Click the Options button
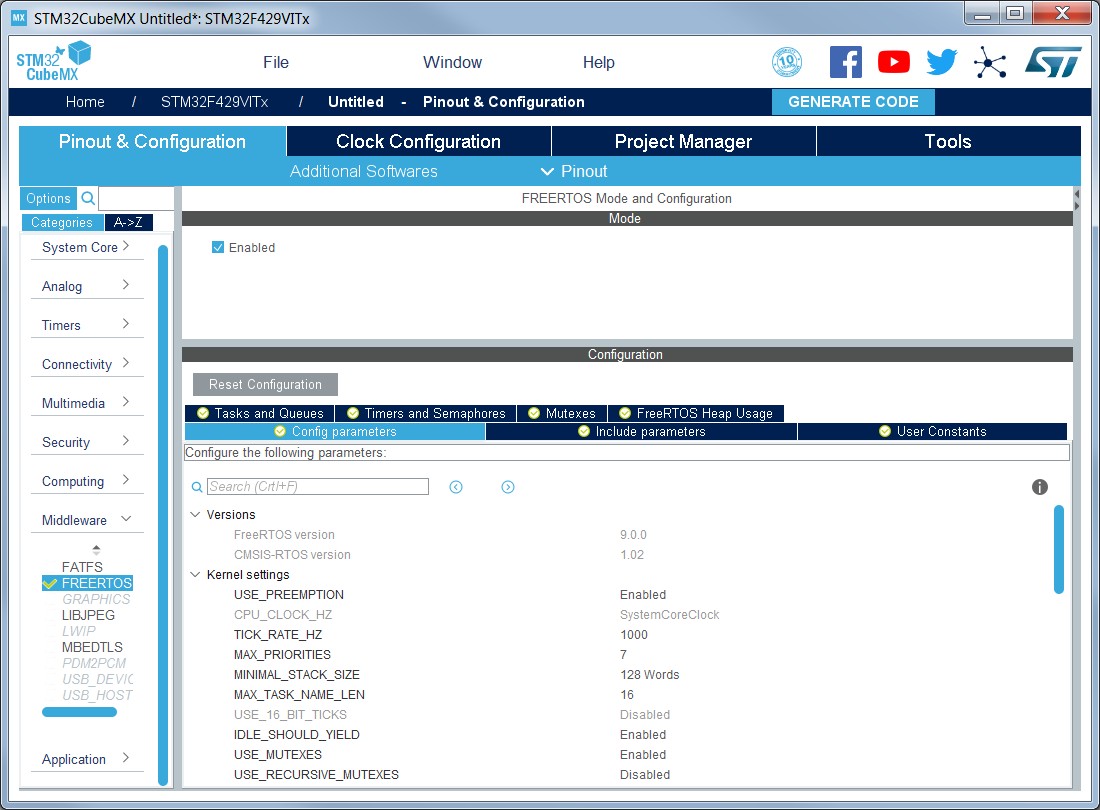Screen dimensions: 1100x810 [48, 198]
